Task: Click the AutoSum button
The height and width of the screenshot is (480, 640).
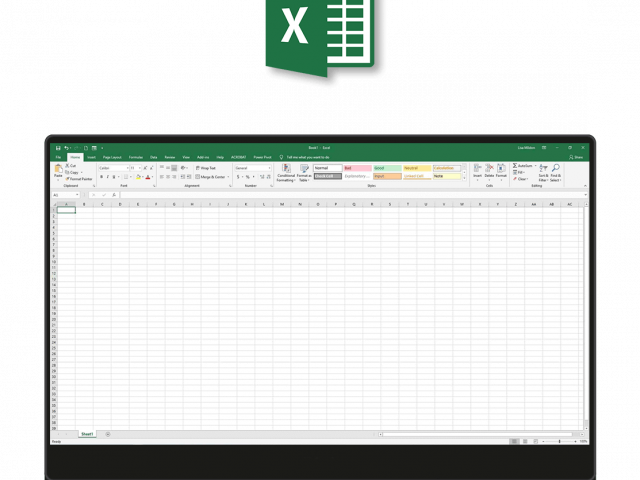Action: pos(524,166)
